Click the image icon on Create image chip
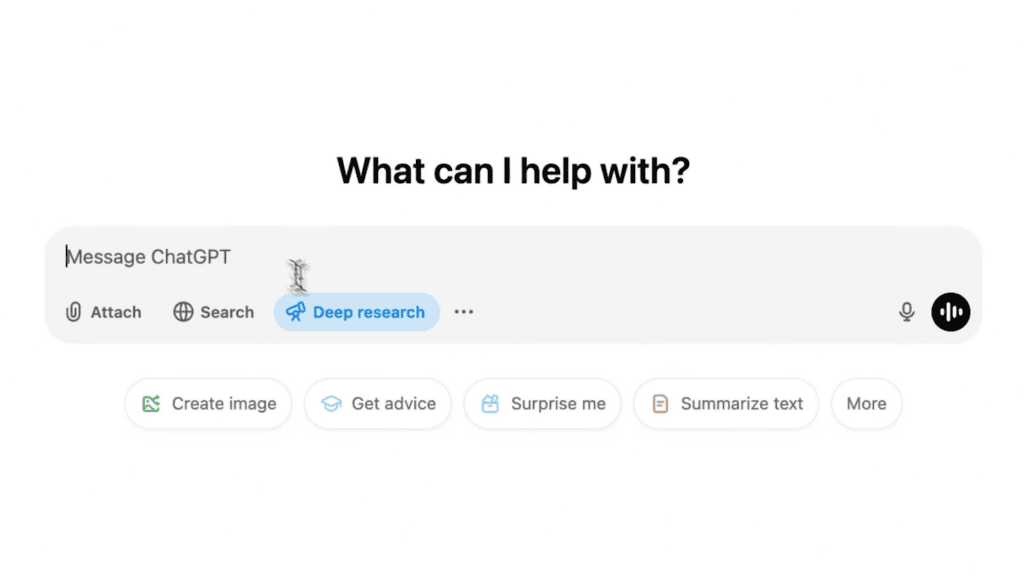The height and width of the screenshot is (576, 1024). pyautogui.click(x=152, y=404)
